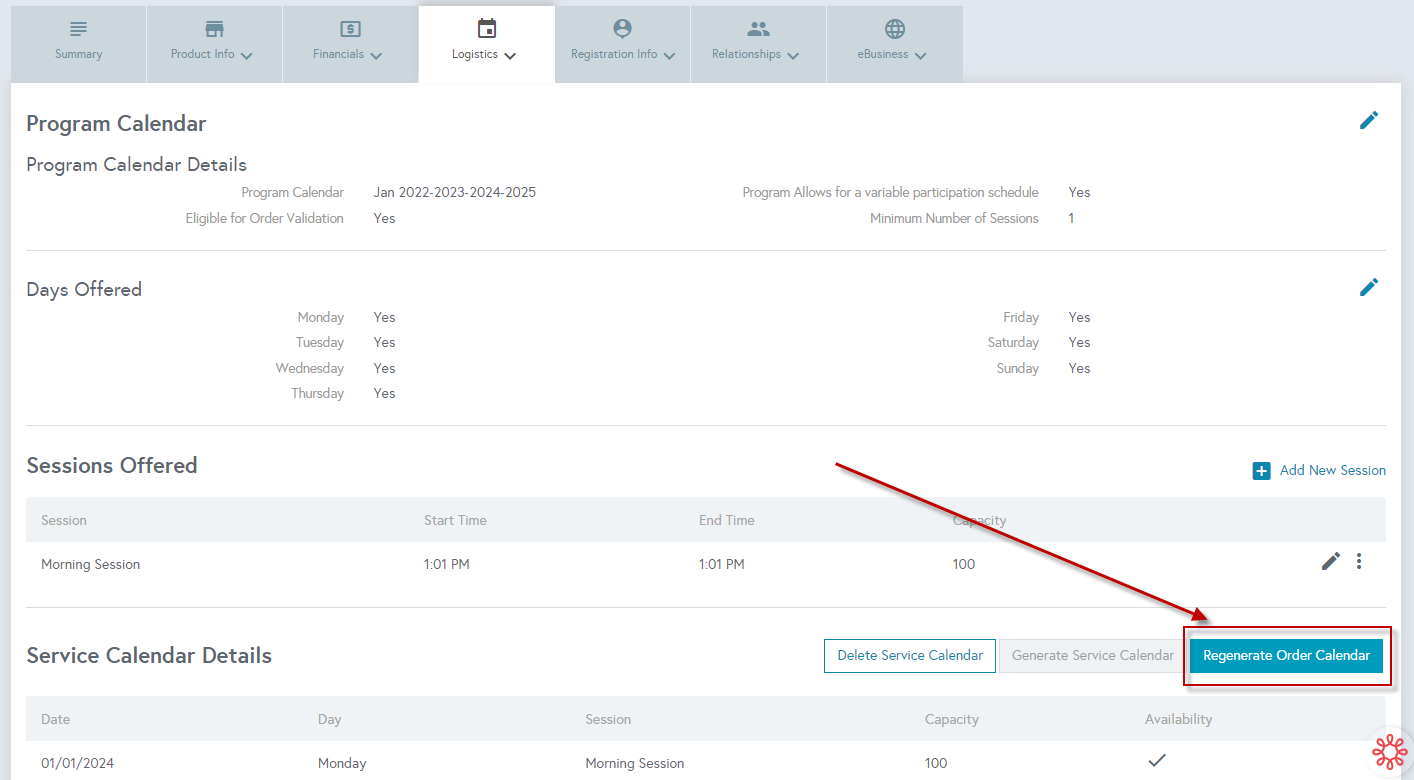This screenshot has width=1414, height=780.
Task: Open the red help widget icon
Action: click(1390, 752)
